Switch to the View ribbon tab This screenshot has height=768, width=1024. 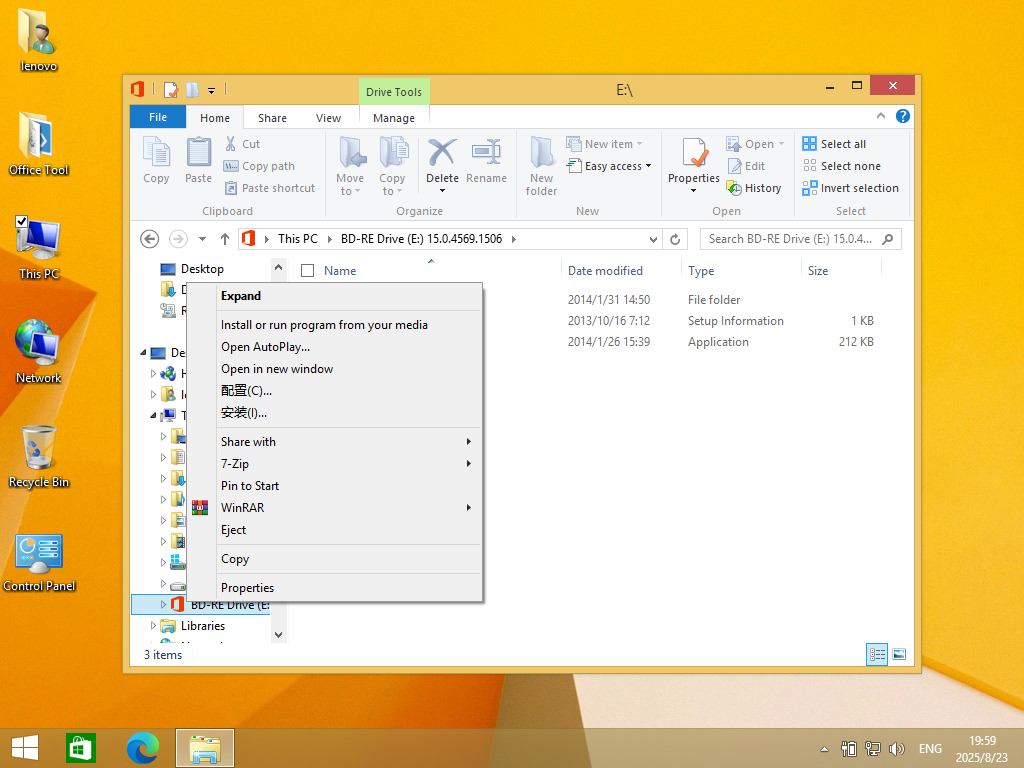click(x=328, y=118)
